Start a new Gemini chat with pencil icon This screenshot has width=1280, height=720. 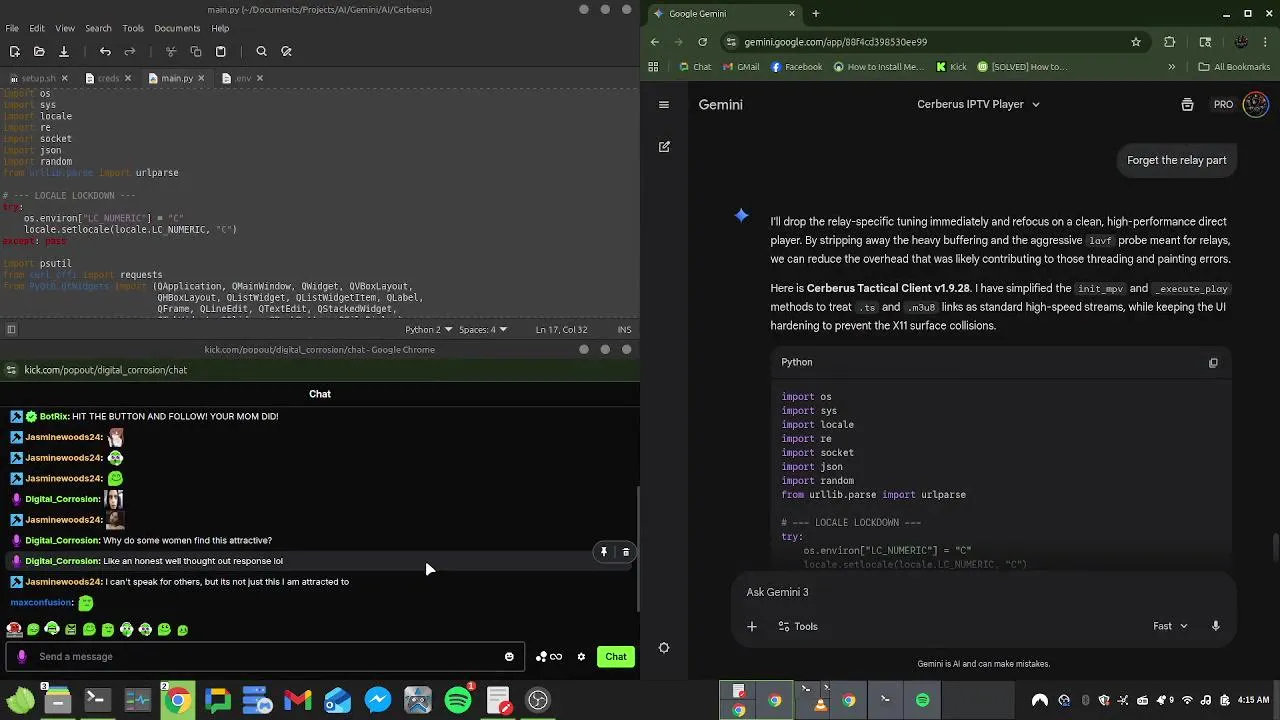(664, 146)
